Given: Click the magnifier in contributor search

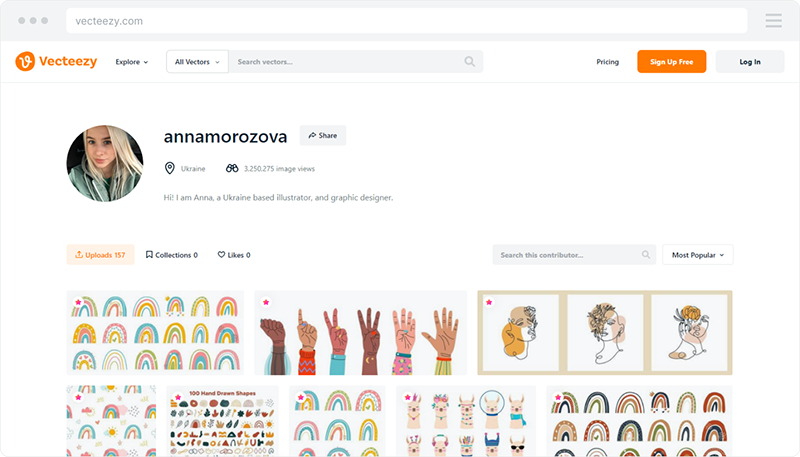Looking at the screenshot, I should point(646,255).
